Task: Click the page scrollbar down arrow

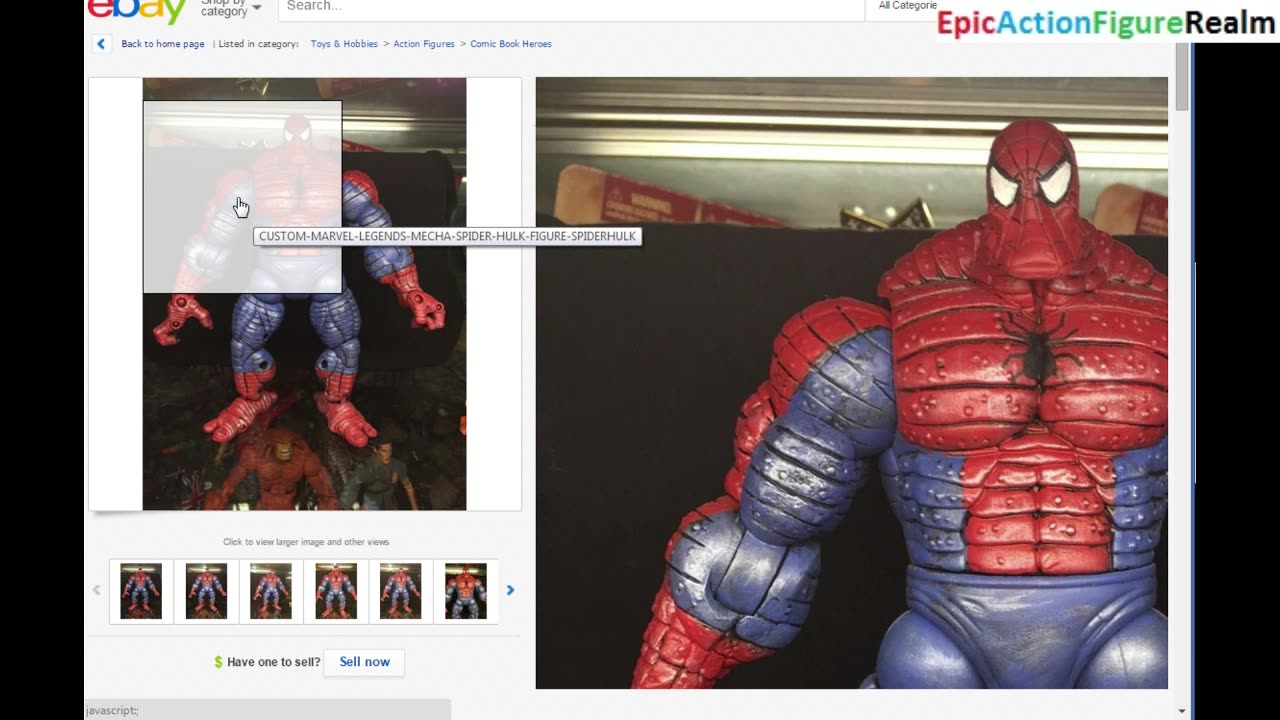Action: pyautogui.click(x=1182, y=711)
